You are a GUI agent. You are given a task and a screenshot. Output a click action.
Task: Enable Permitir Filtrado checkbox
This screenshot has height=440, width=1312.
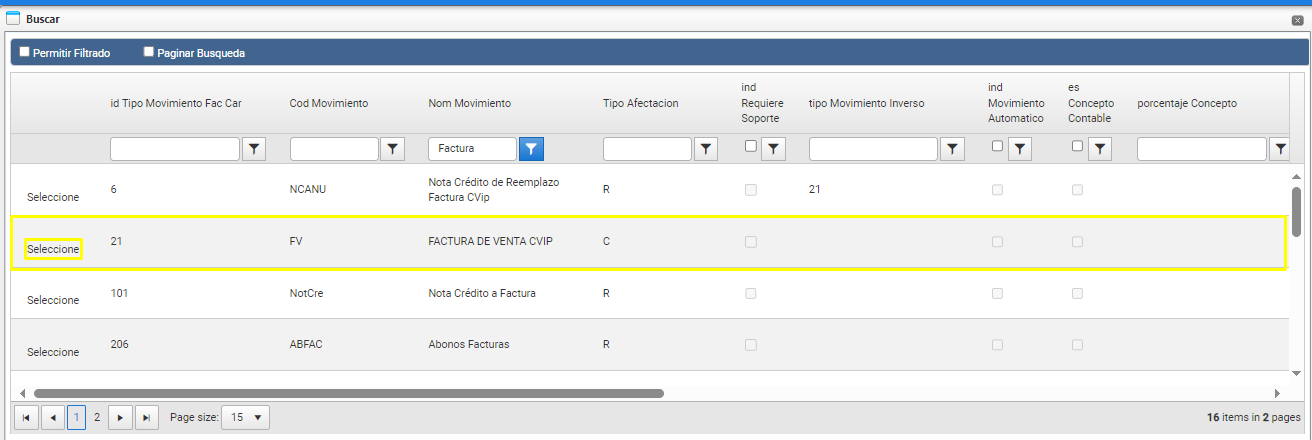[25, 52]
